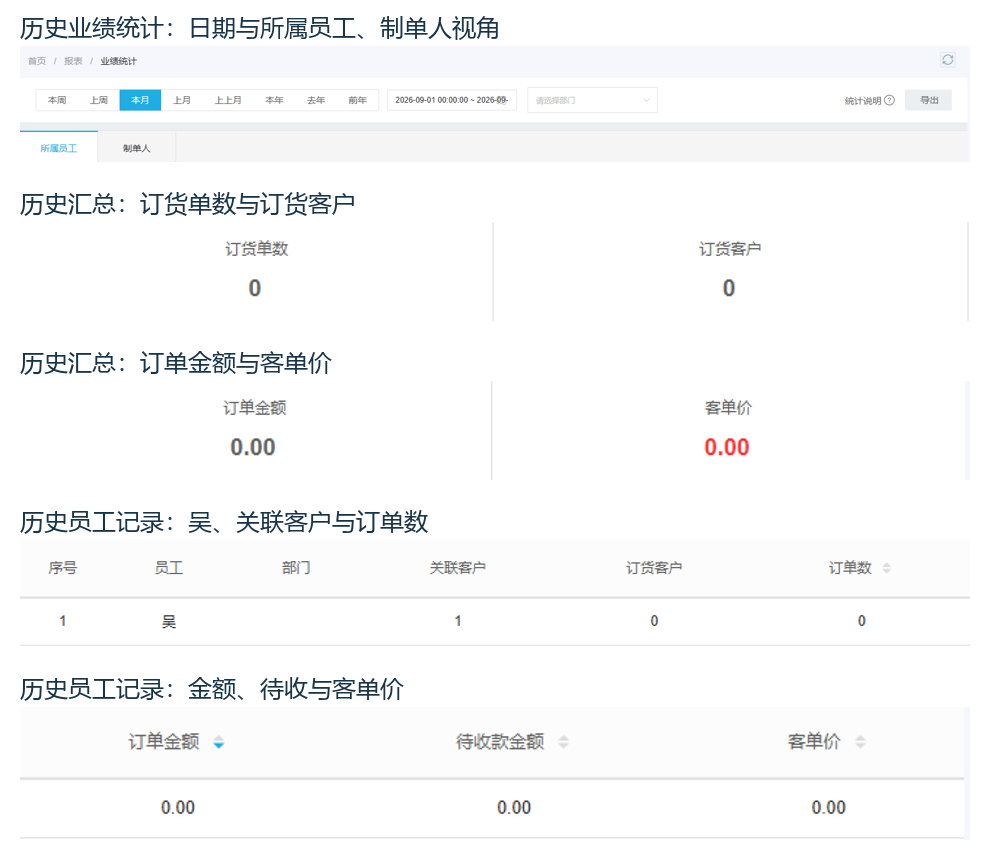Sort by 订单金额 column arrows

click(x=219, y=742)
